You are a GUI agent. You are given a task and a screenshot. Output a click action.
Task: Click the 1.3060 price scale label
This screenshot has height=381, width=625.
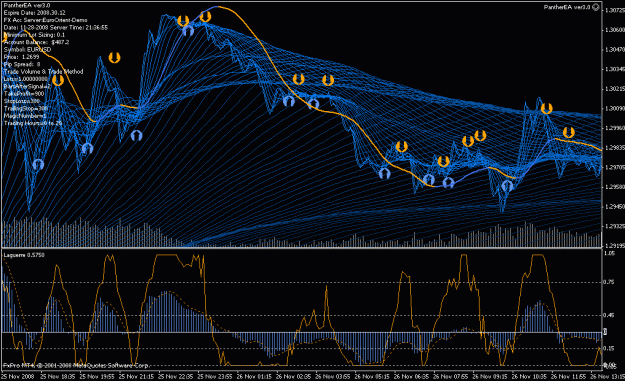point(615,30)
